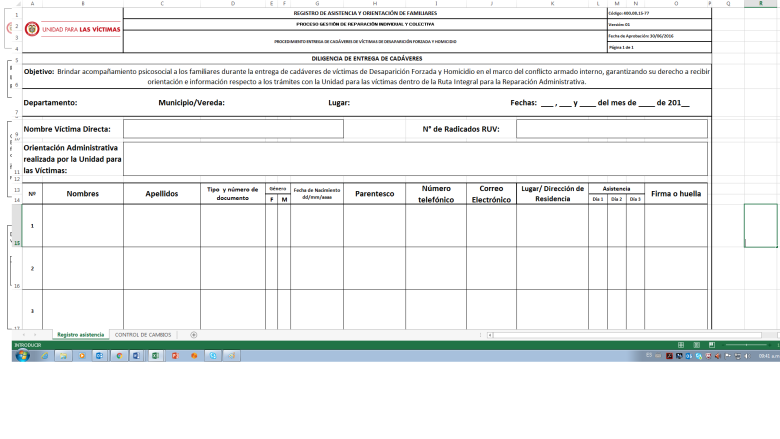This screenshot has width=780, height=439.
Task: Open Microsoft Word from the taskbar
Action: click(x=136, y=355)
